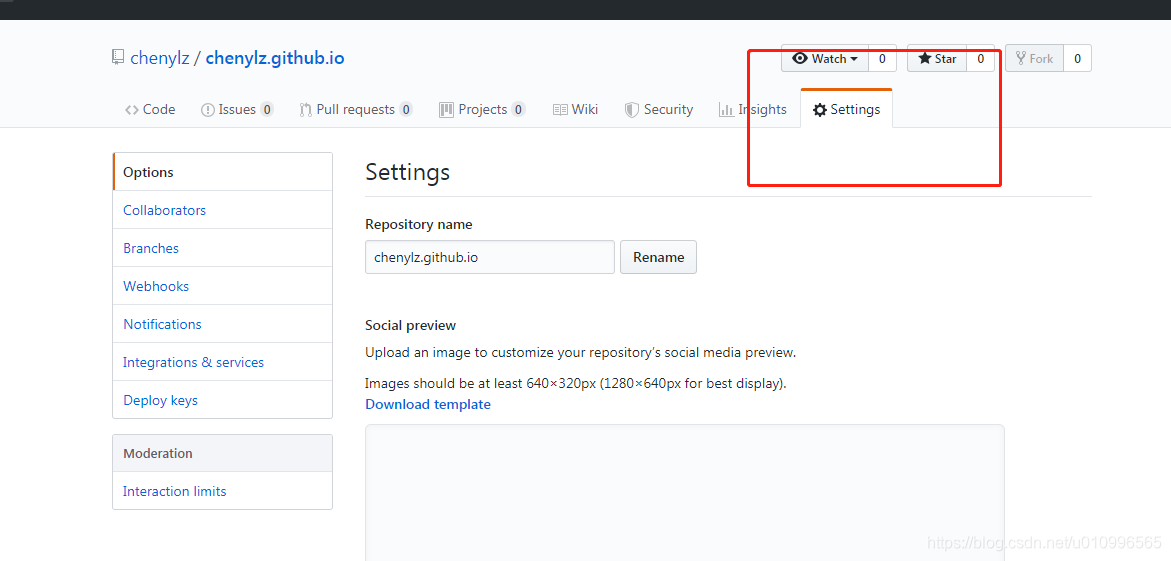Click the eye icon on Watch

click(x=800, y=58)
